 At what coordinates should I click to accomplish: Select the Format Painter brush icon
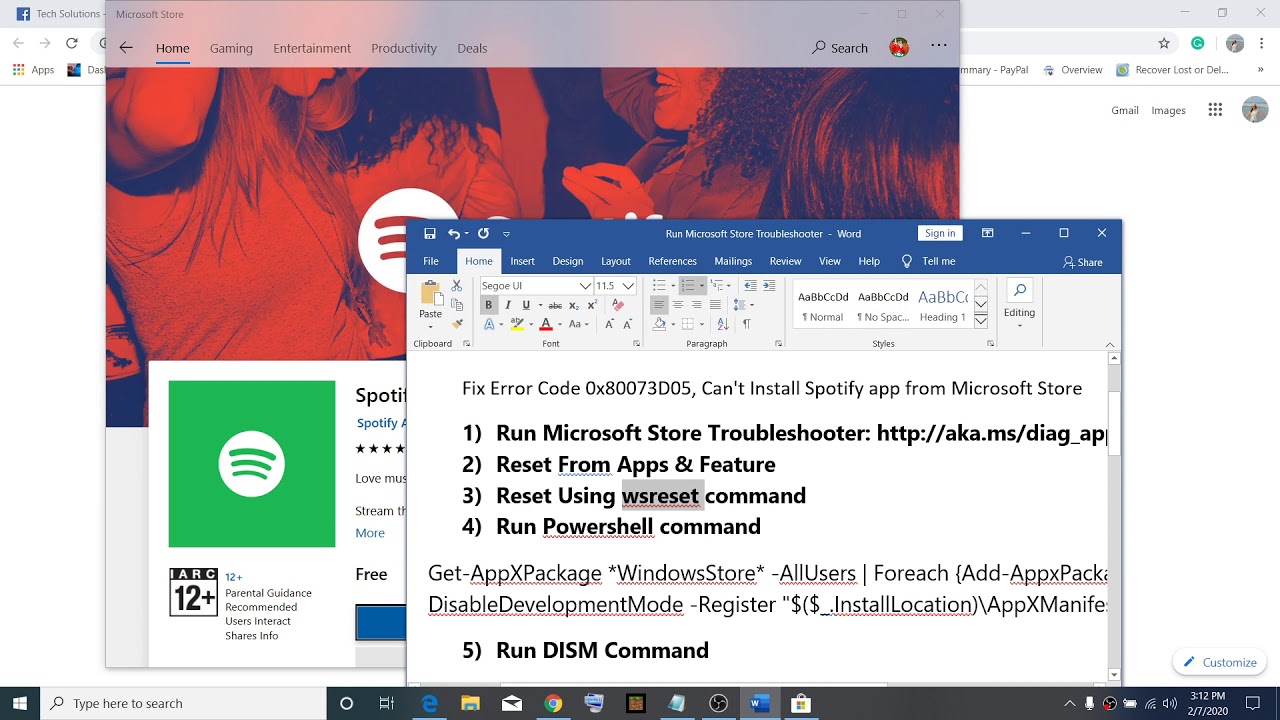[457, 324]
